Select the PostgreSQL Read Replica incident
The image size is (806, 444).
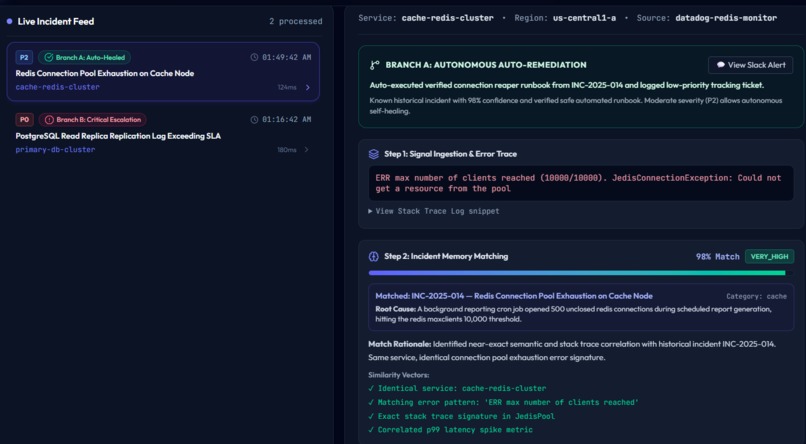tap(163, 135)
